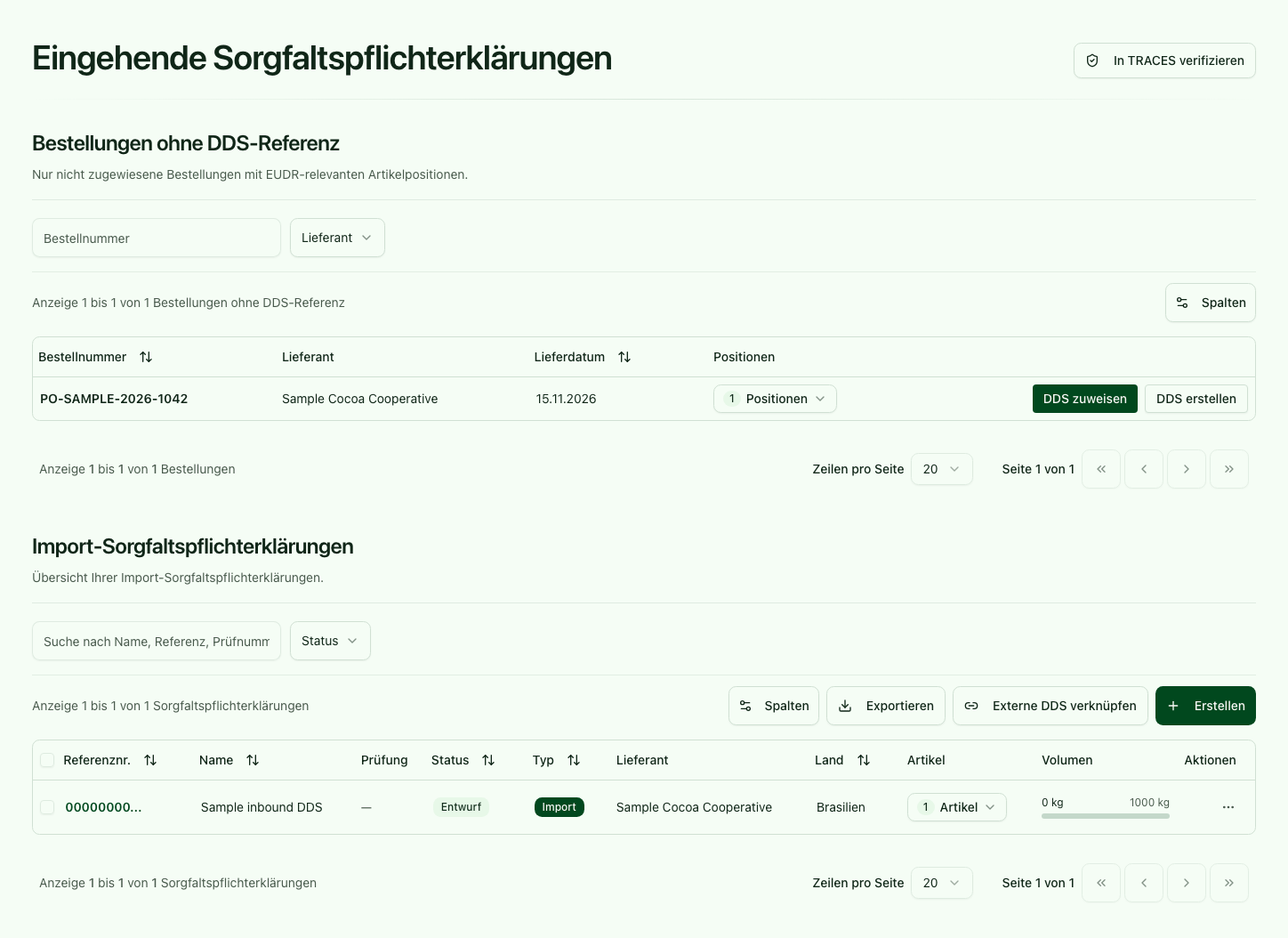Click the Erstellen button
The image size is (1288, 938).
tap(1205, 706)
